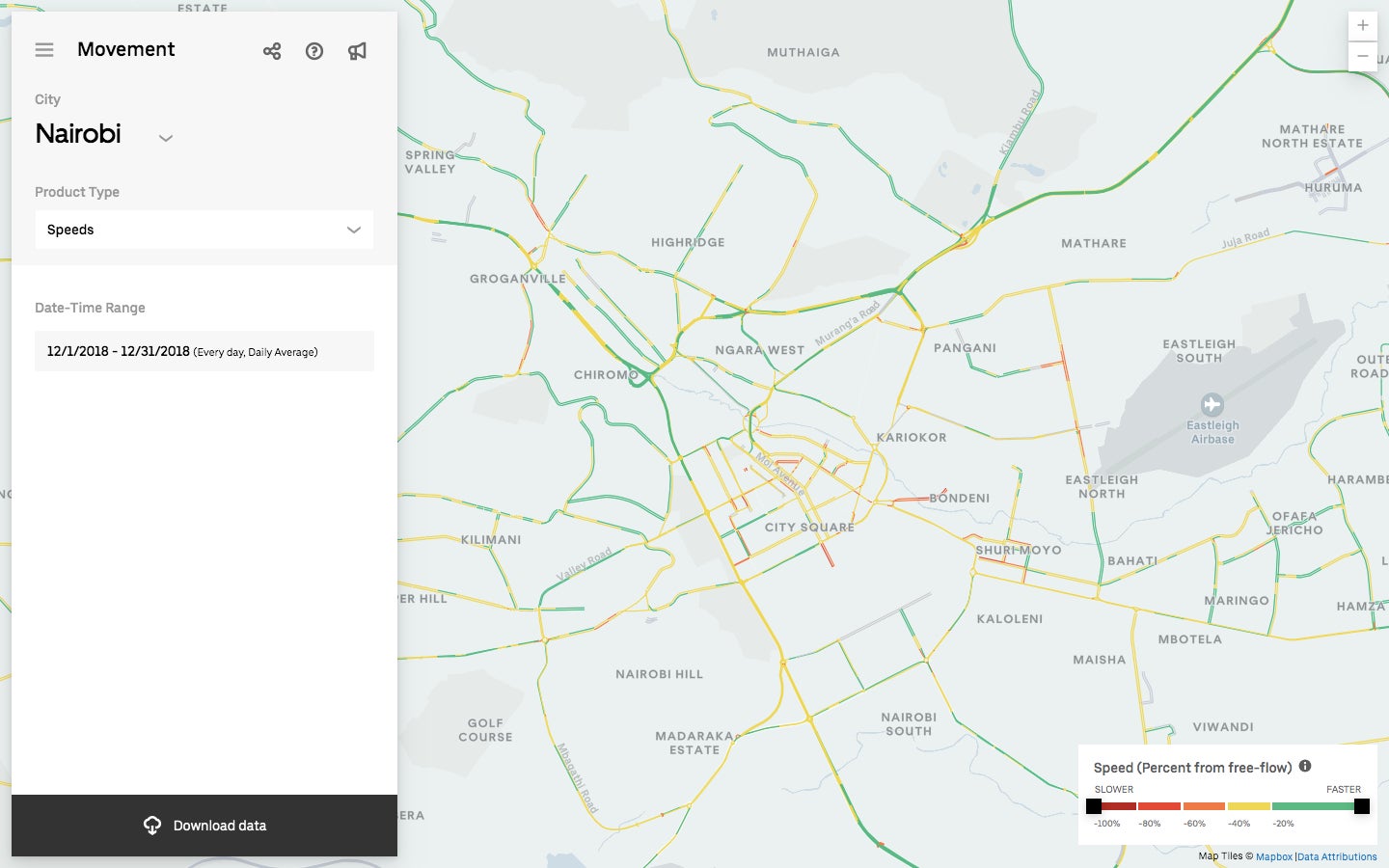This screenshot has height=868, width=1389.
Task: Click the KILIMANI map label
Action: [x=491, y=540]
